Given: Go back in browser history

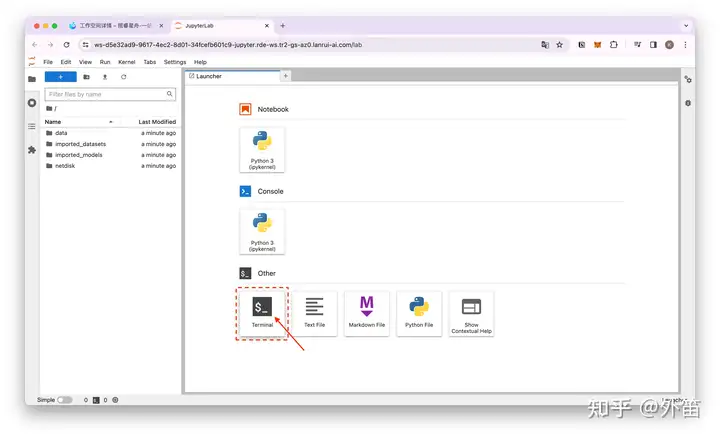Looking at the screenshot, I should pyautogui.click(x=35, y=45).
